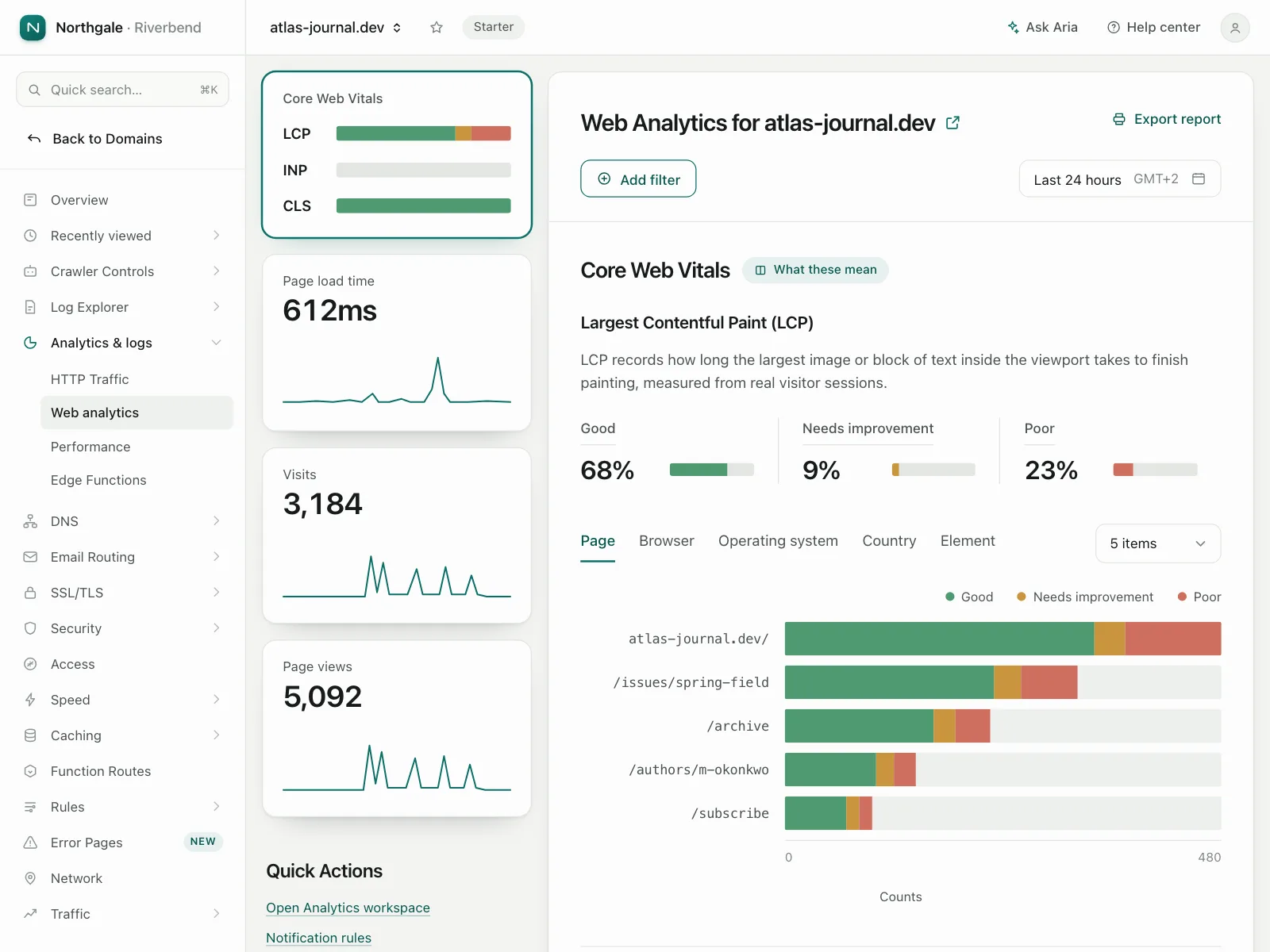
Task: Click the DNS network icon
Action: point(30,521)
